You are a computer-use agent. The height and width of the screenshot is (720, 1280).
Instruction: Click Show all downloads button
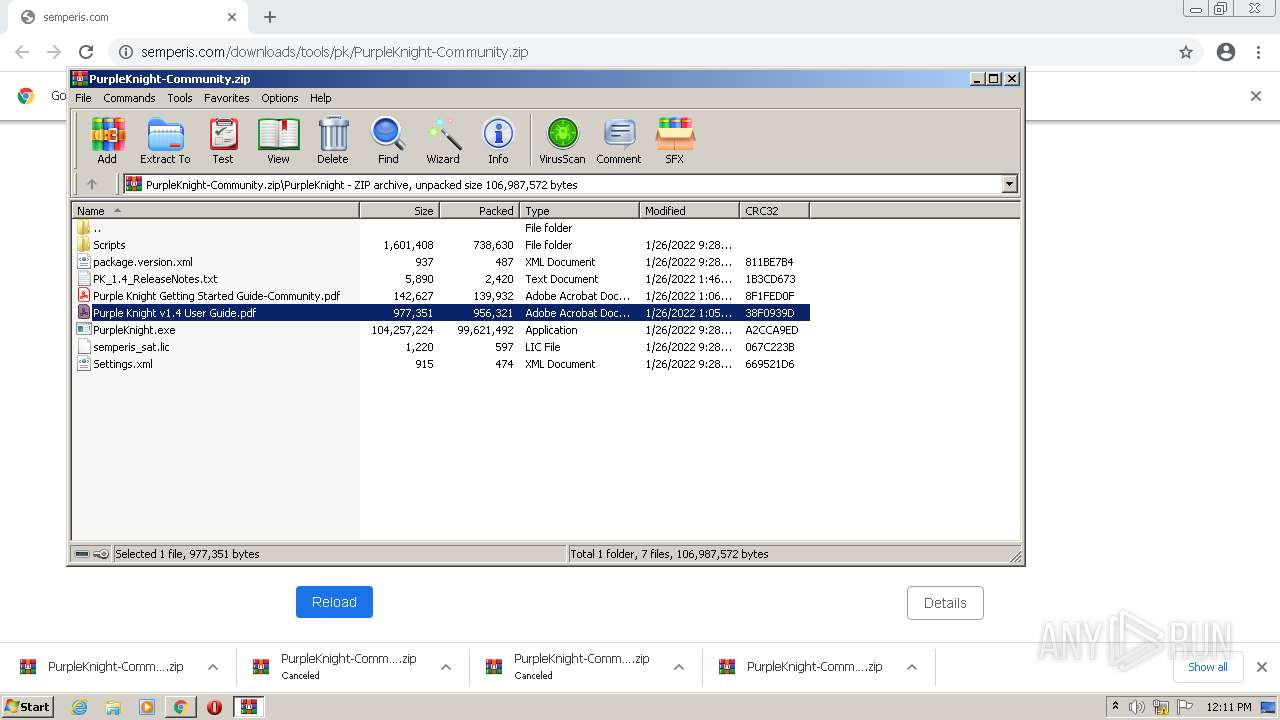coord(1208,667)
